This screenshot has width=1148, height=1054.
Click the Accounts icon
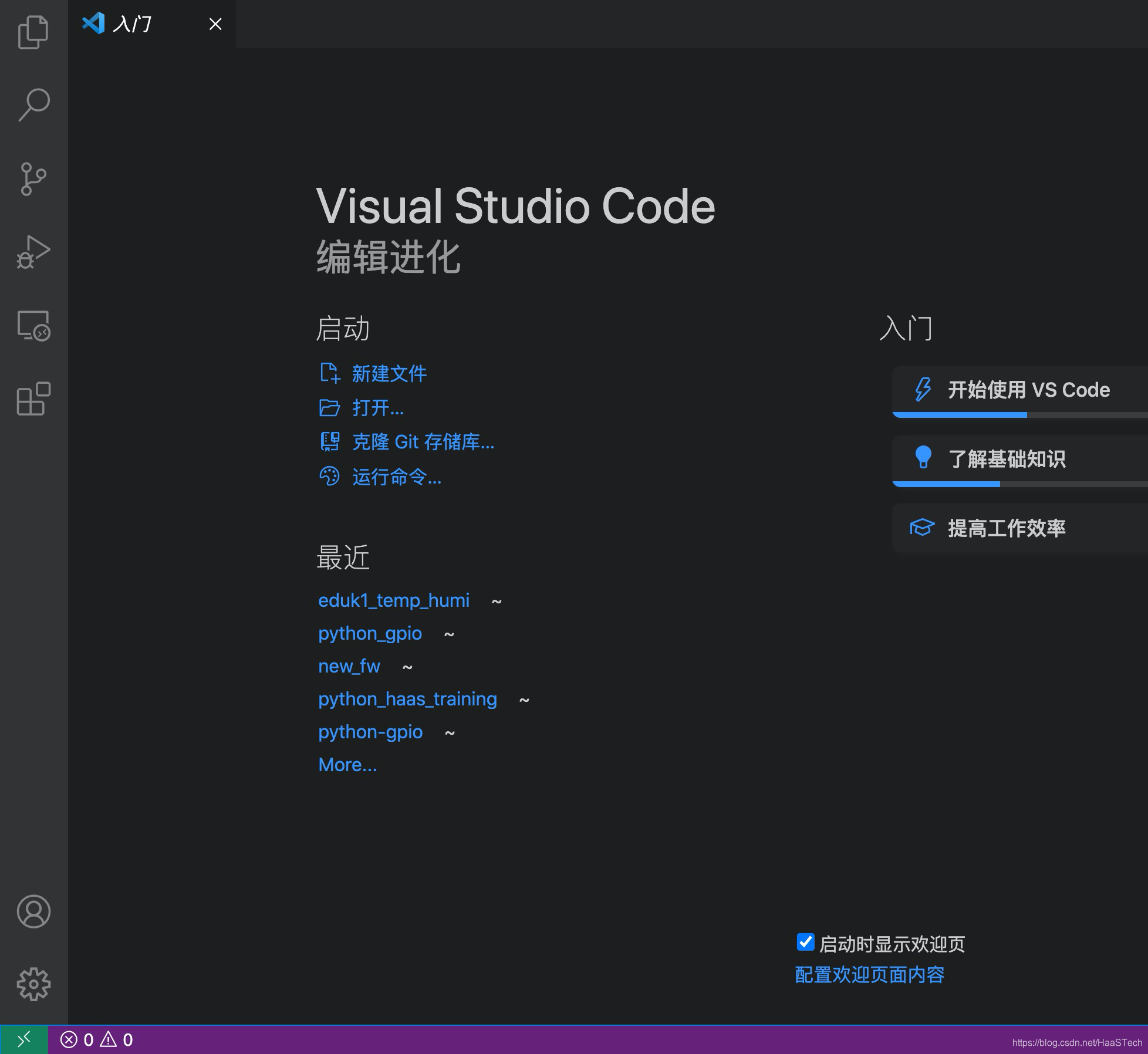(33, 911)
